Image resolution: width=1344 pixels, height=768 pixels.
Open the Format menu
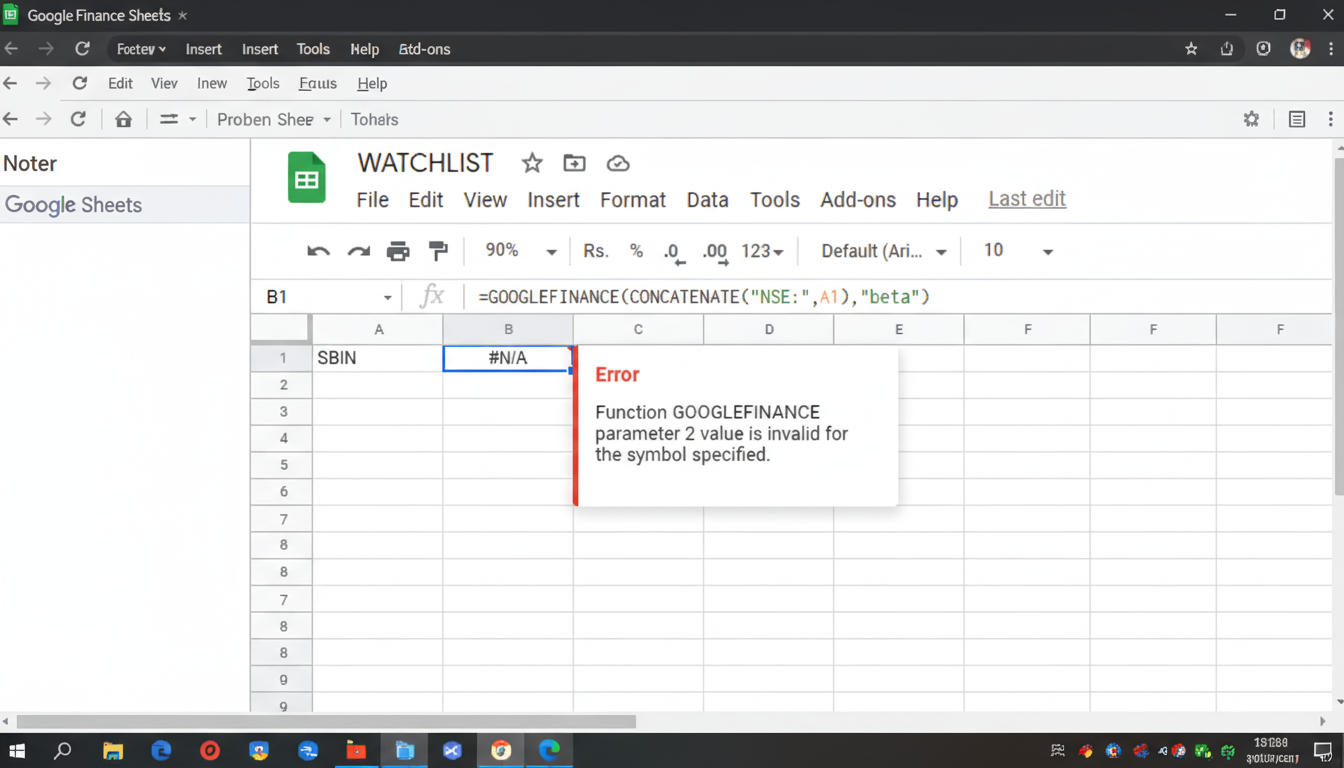(x=632, y=199)
